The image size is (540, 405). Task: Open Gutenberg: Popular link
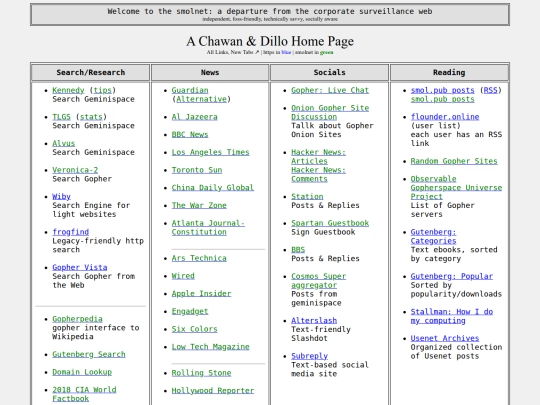[452, 276]
